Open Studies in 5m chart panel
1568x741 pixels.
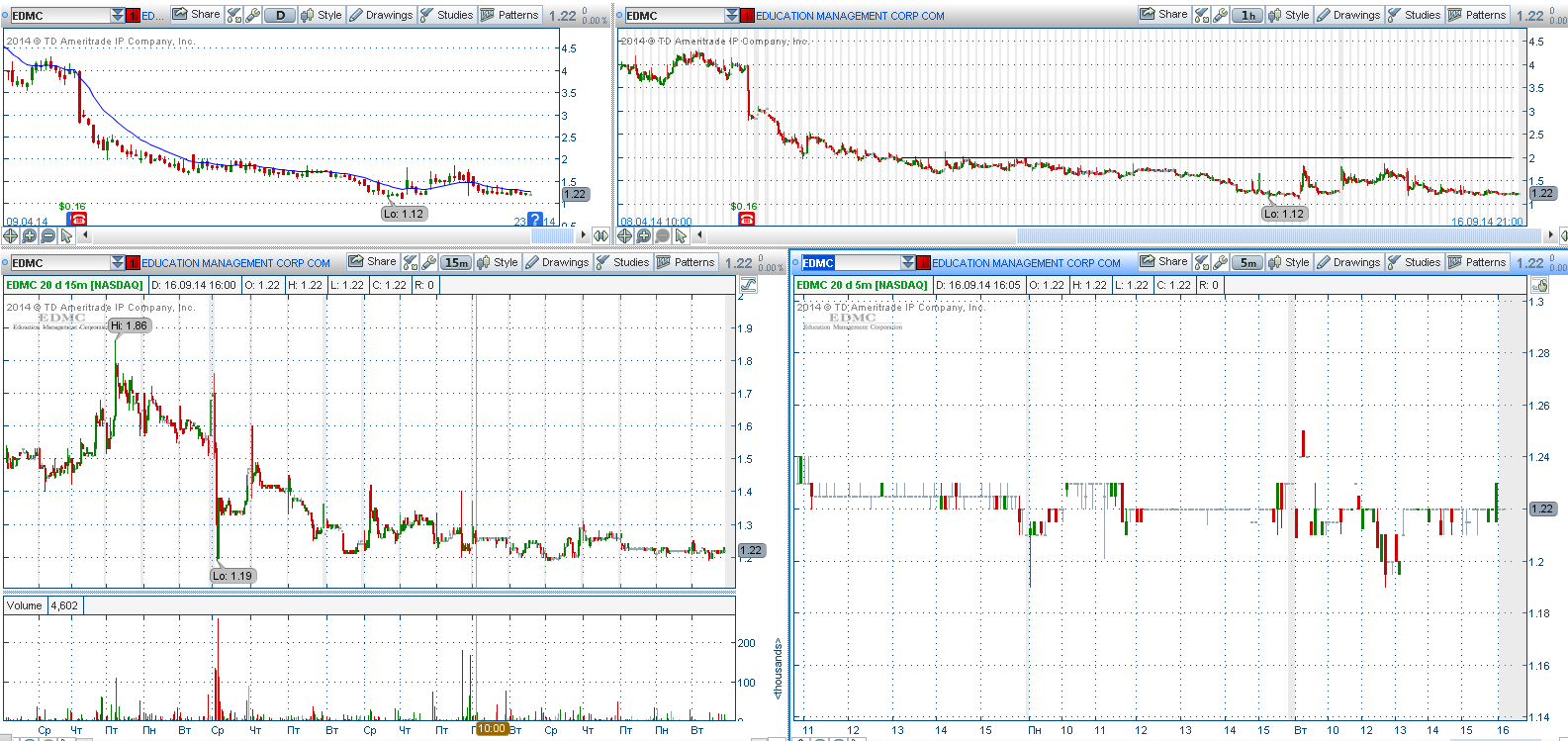pos(1415,262)
